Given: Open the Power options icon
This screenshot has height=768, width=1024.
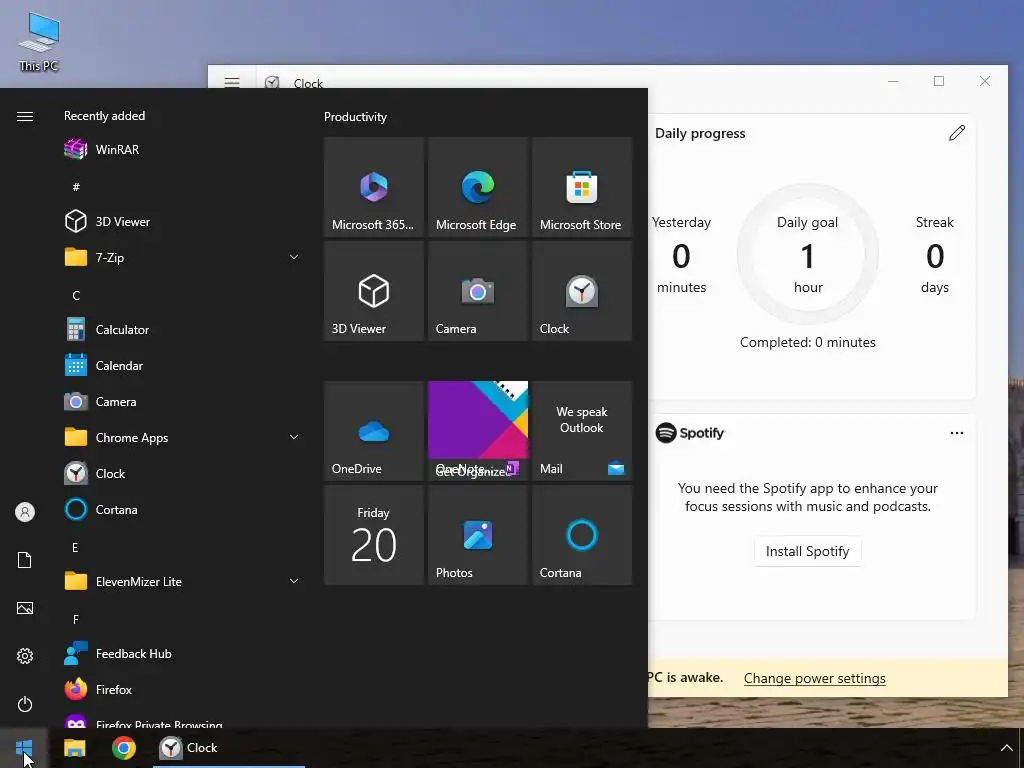Looking at the screenshot, I should tap(25, 704).
